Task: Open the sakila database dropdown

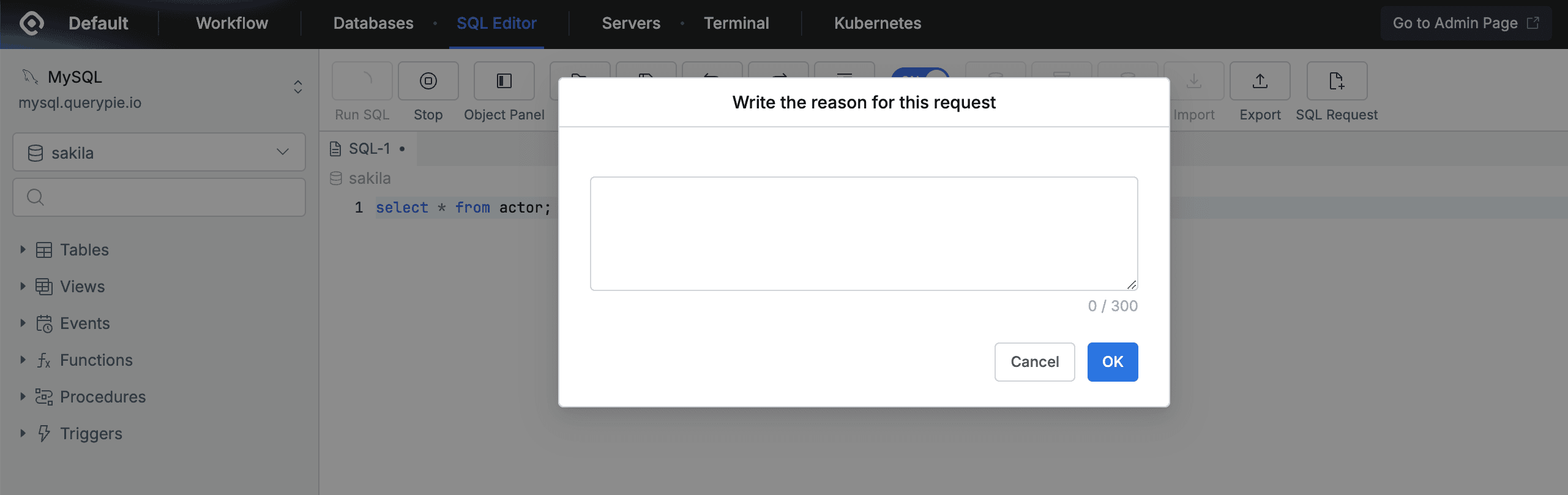Action: [x=159, y=153]
